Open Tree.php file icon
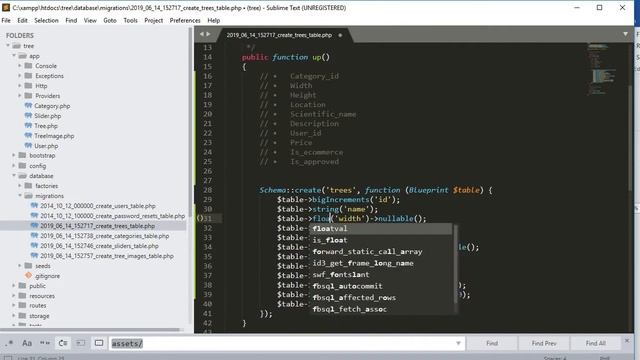Viewport: 640px width, 360px height. (x=28, y=126)
